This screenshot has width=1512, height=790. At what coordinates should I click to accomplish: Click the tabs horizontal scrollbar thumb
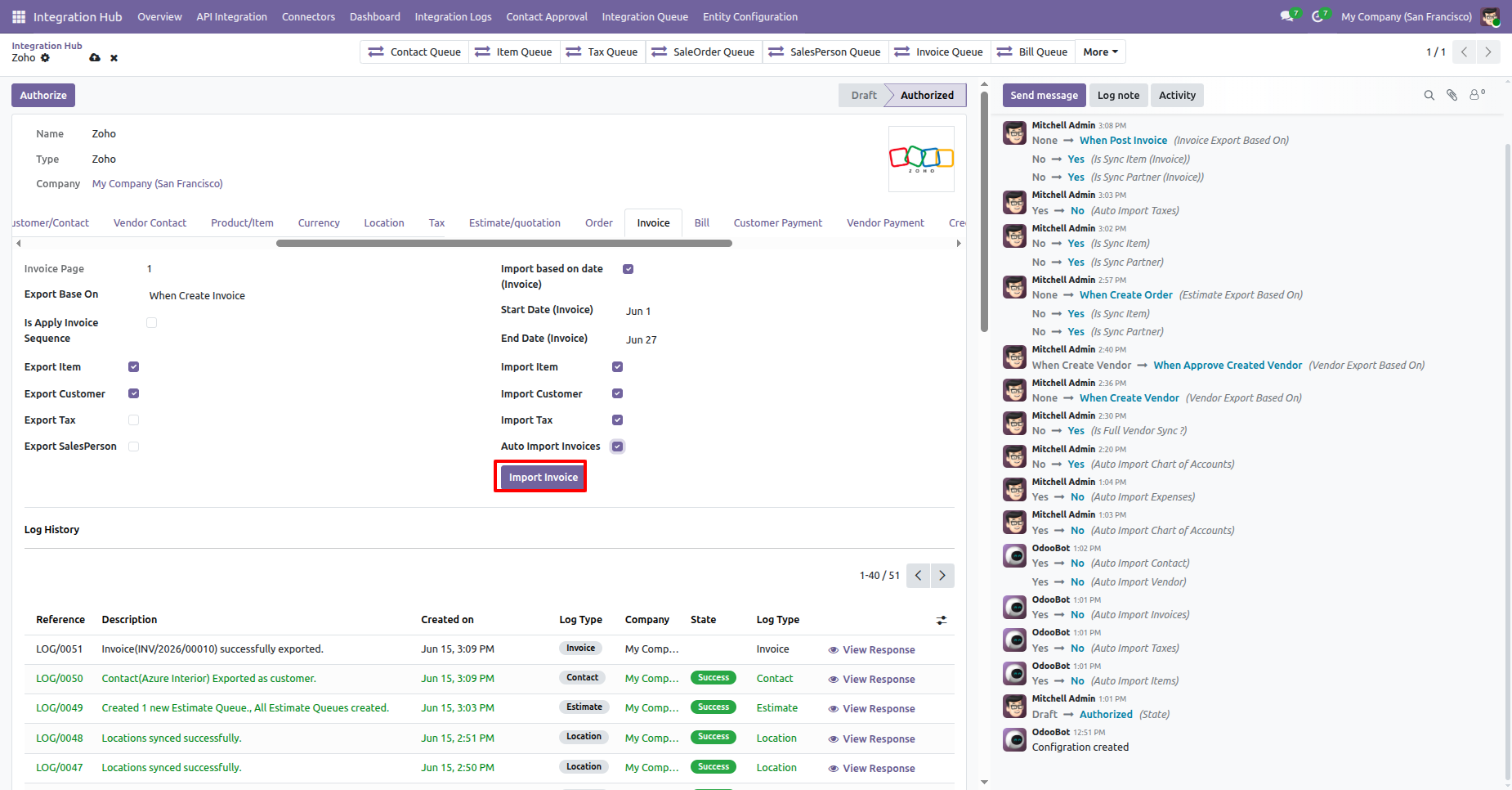coord(504,243)
